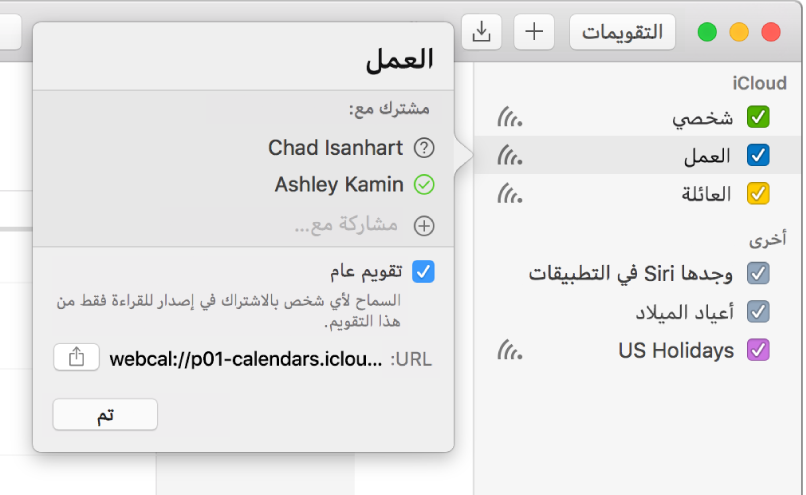Click the red close window button
This screenshot has height=495, width=806.
[x=771, y=32]
